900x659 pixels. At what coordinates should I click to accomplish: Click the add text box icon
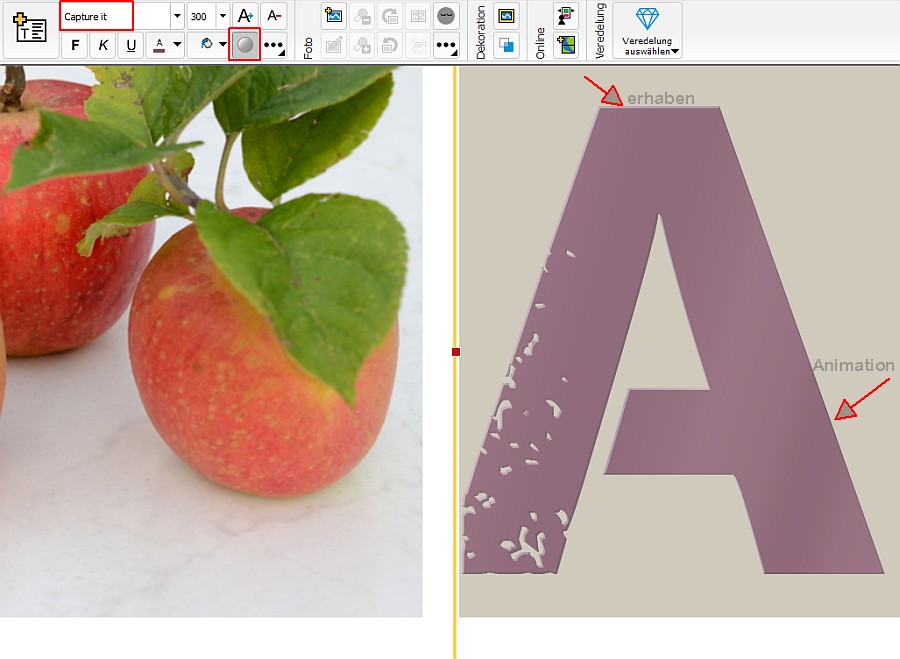pyautogui.click(x=30, y=29)
